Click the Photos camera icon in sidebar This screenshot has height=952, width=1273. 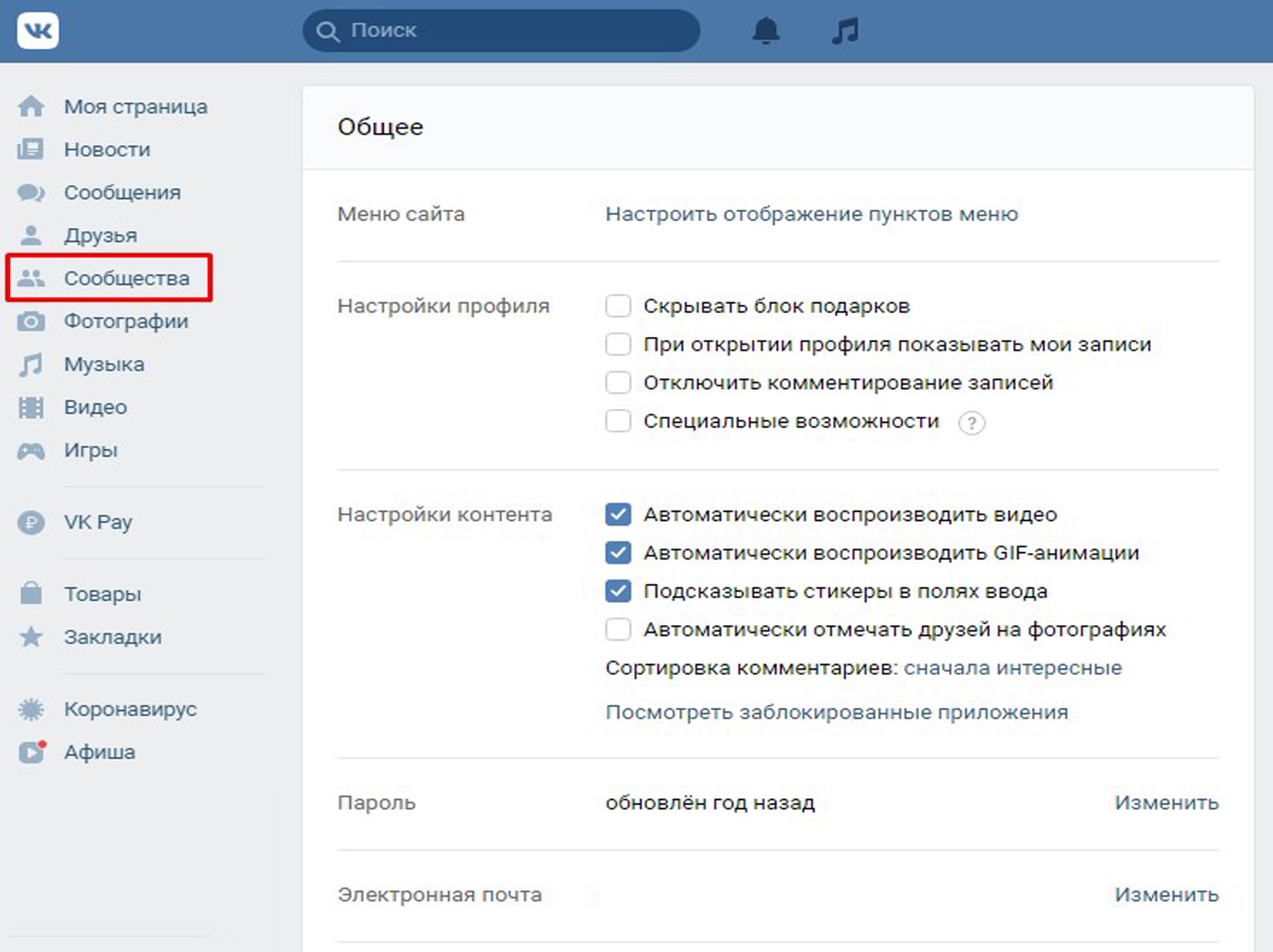(x=31, y=321)
